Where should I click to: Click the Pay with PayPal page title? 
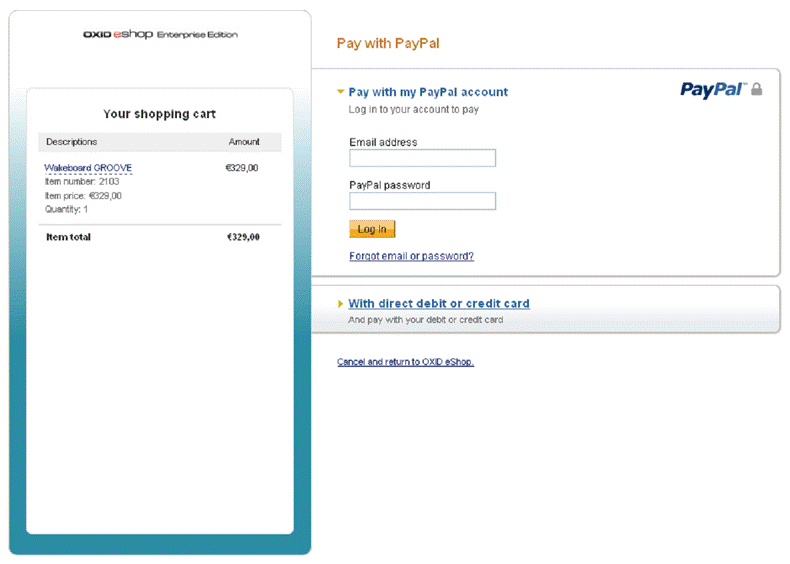388,43
